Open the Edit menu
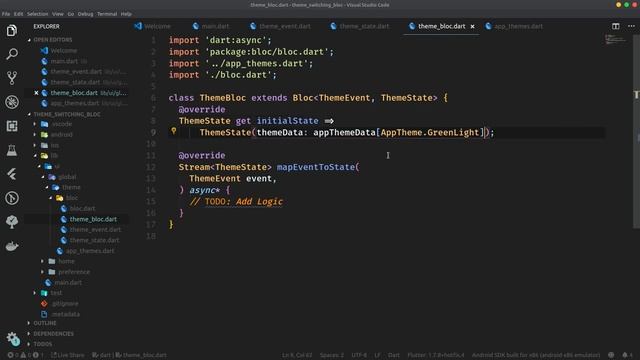This screenshot has width=640, height=360. pyautogui.click(x=18, y=14)
